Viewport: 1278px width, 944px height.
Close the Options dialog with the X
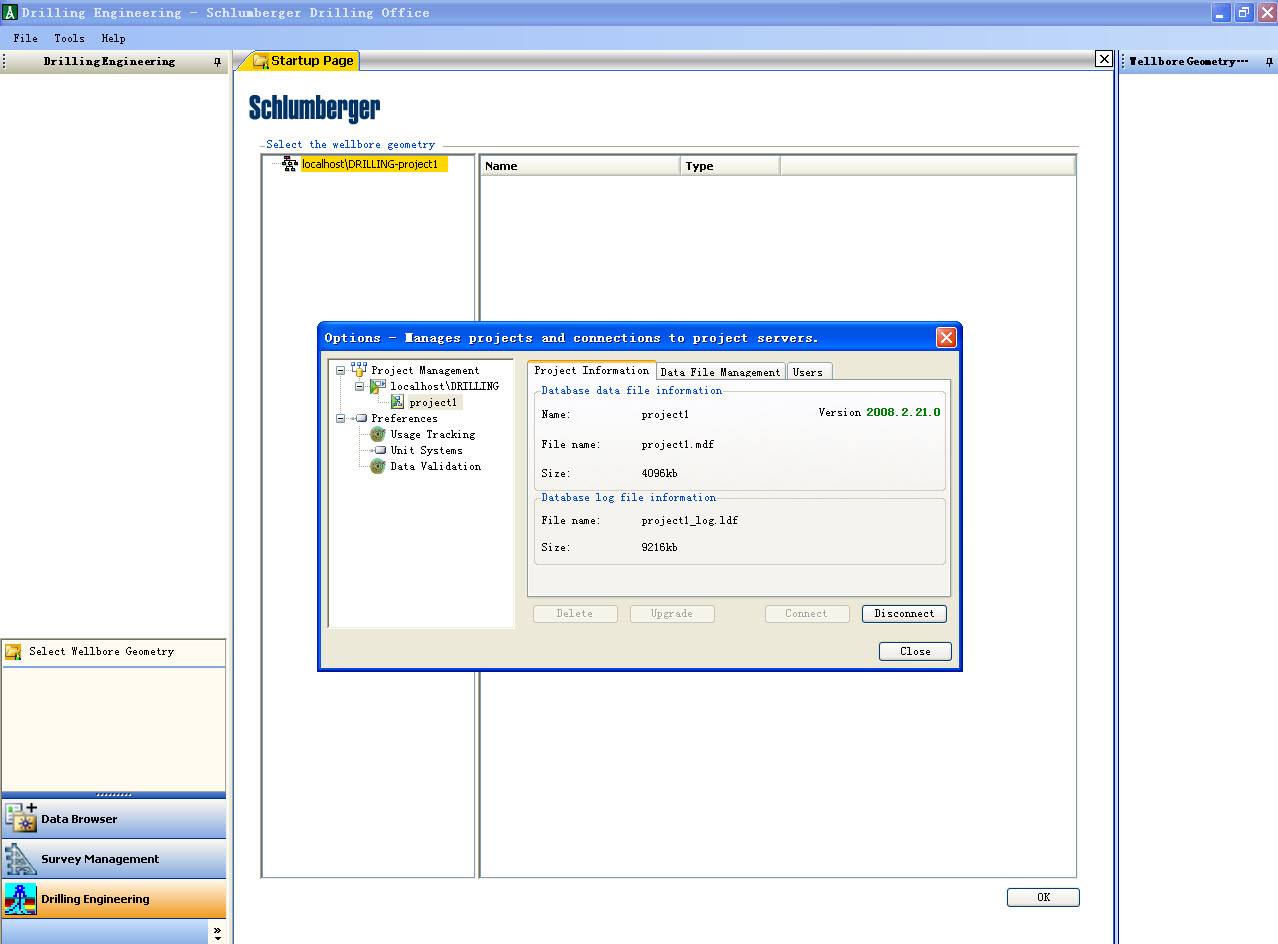pos(946,338)
